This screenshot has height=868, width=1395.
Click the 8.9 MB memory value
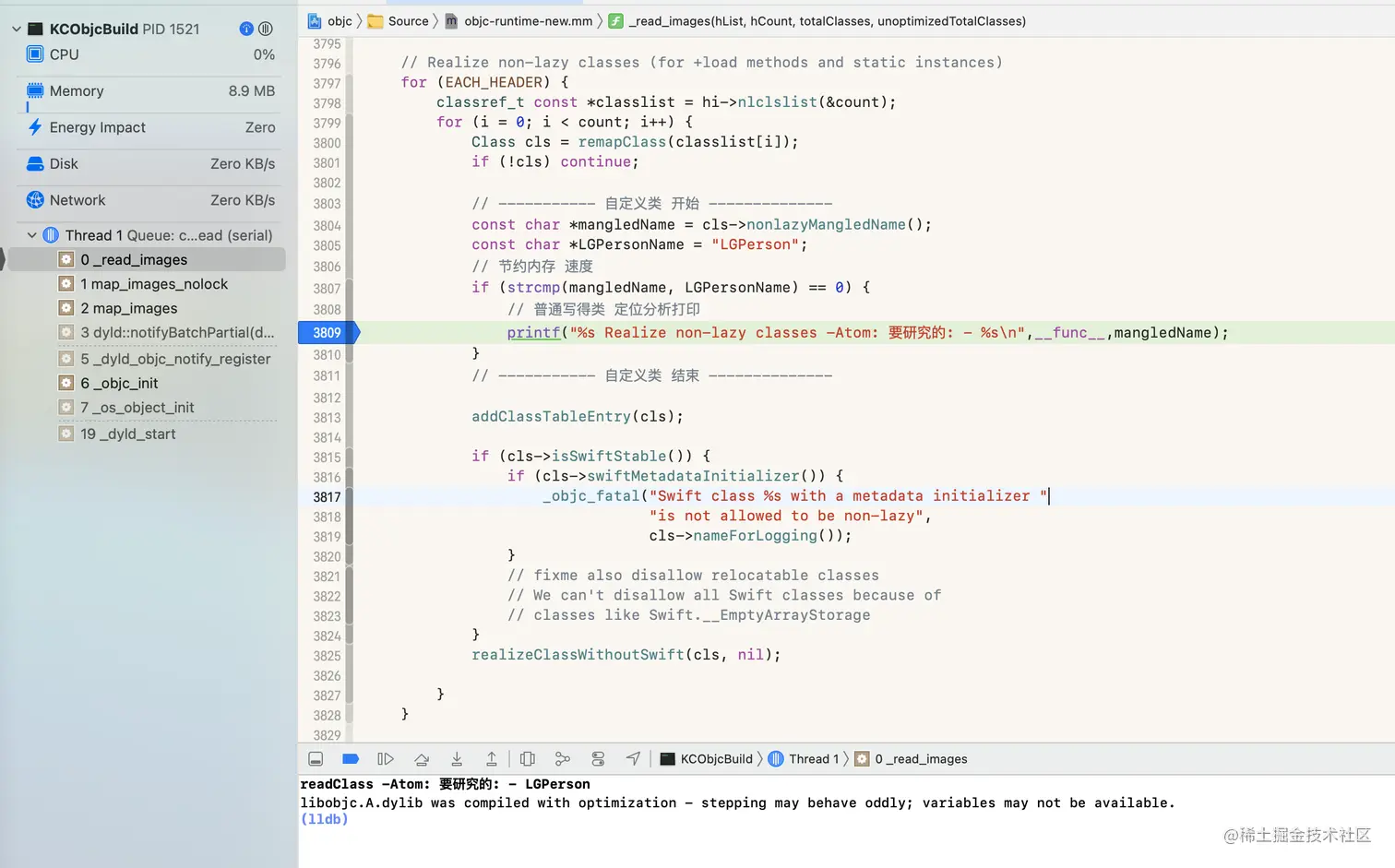(252, 91)
